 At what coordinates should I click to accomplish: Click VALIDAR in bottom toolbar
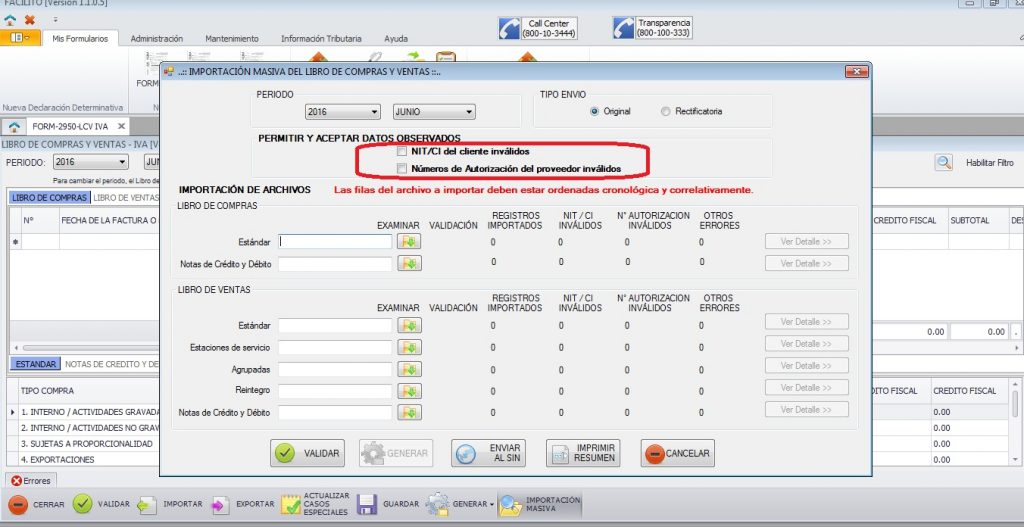tap(101, 504)
